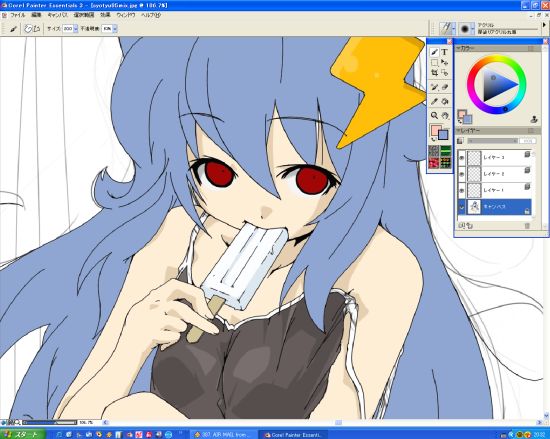Click the Canvas layer thumbnail
The height and width of the screenshot is (439, 550).
474,207
